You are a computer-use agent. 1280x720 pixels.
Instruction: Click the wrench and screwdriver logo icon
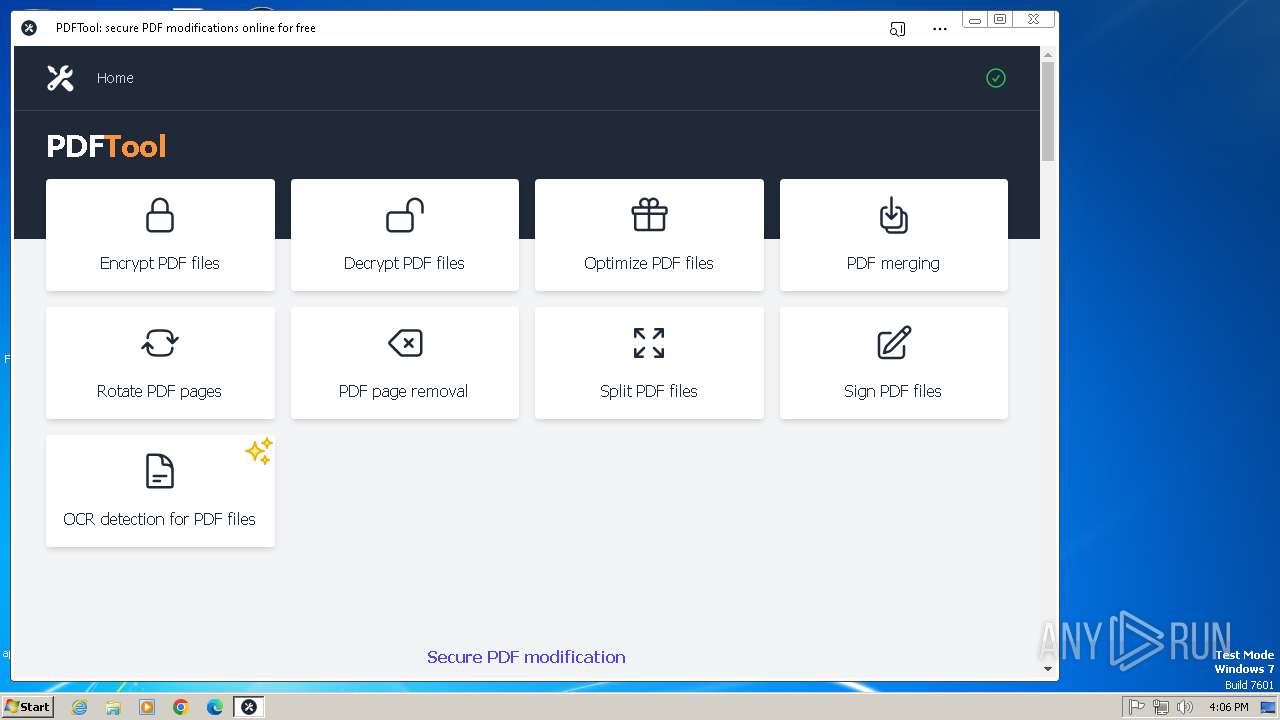(60, 78)
